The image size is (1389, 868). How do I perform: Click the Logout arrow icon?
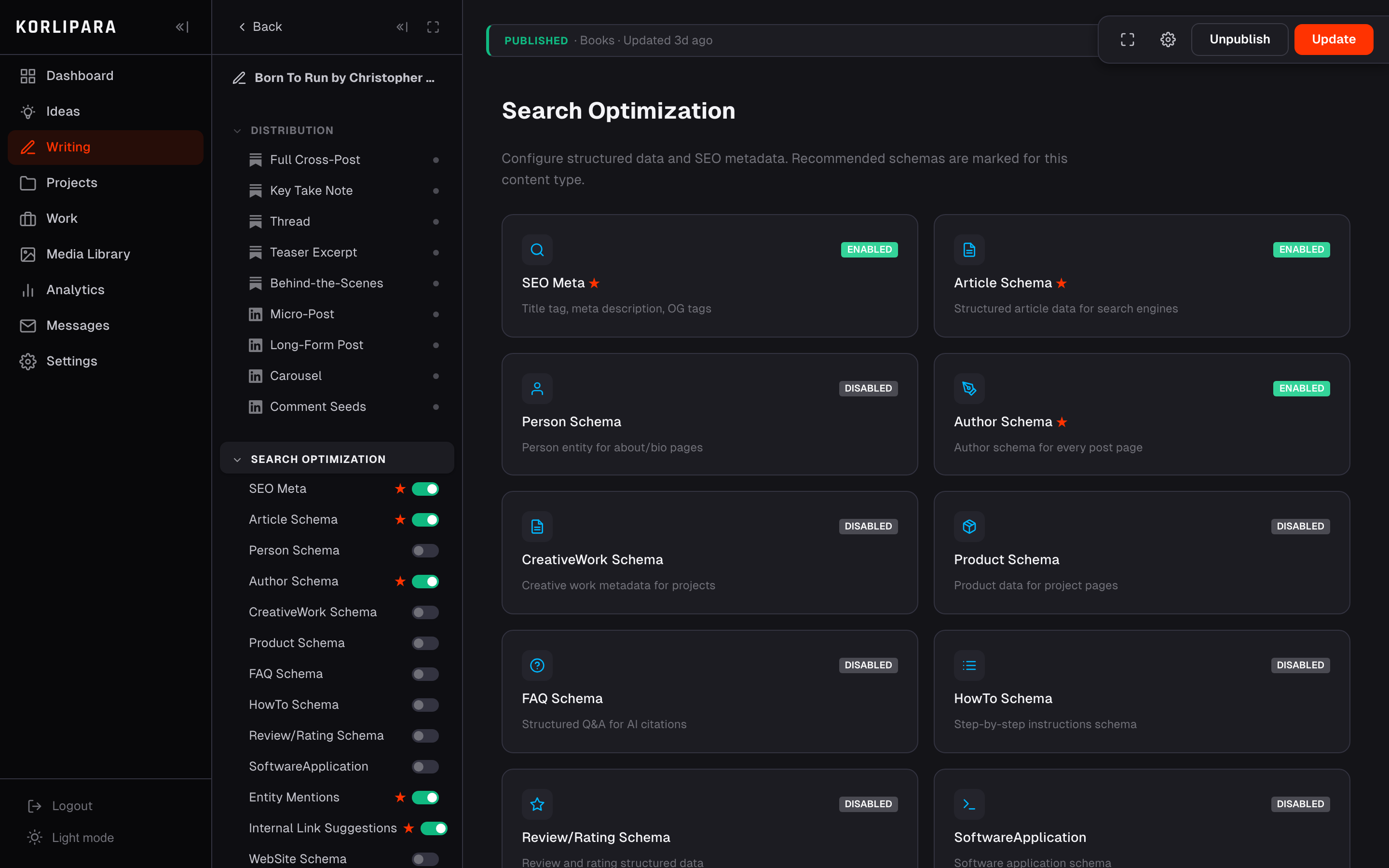click(34, 806)
